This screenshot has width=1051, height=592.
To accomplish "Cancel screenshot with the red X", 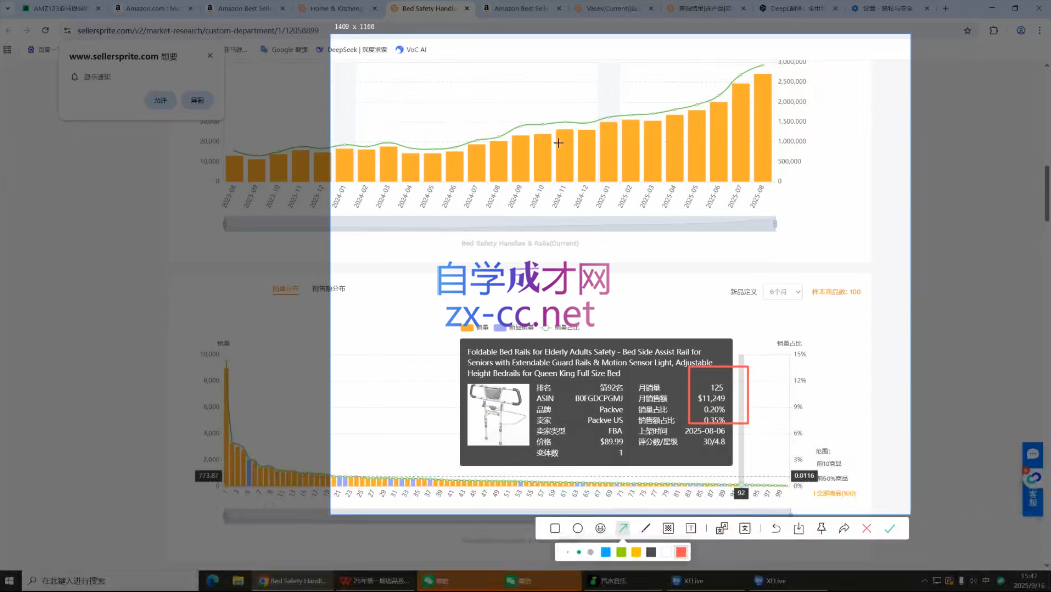I will pyautogui.click(x=866, y=528).
